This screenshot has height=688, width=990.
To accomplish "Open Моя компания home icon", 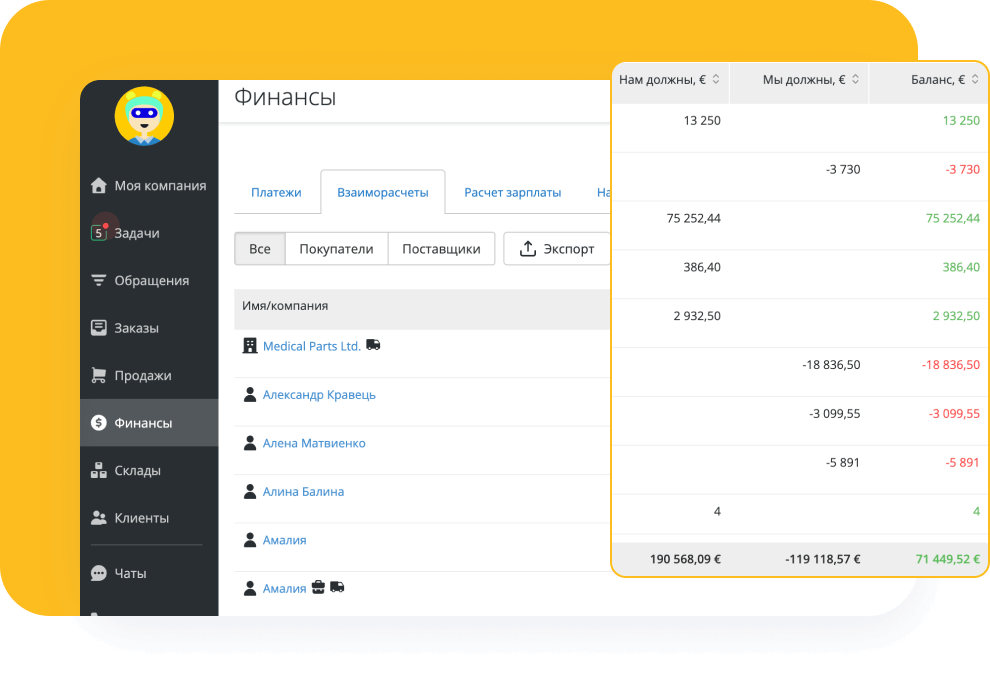I will [99, 185].
